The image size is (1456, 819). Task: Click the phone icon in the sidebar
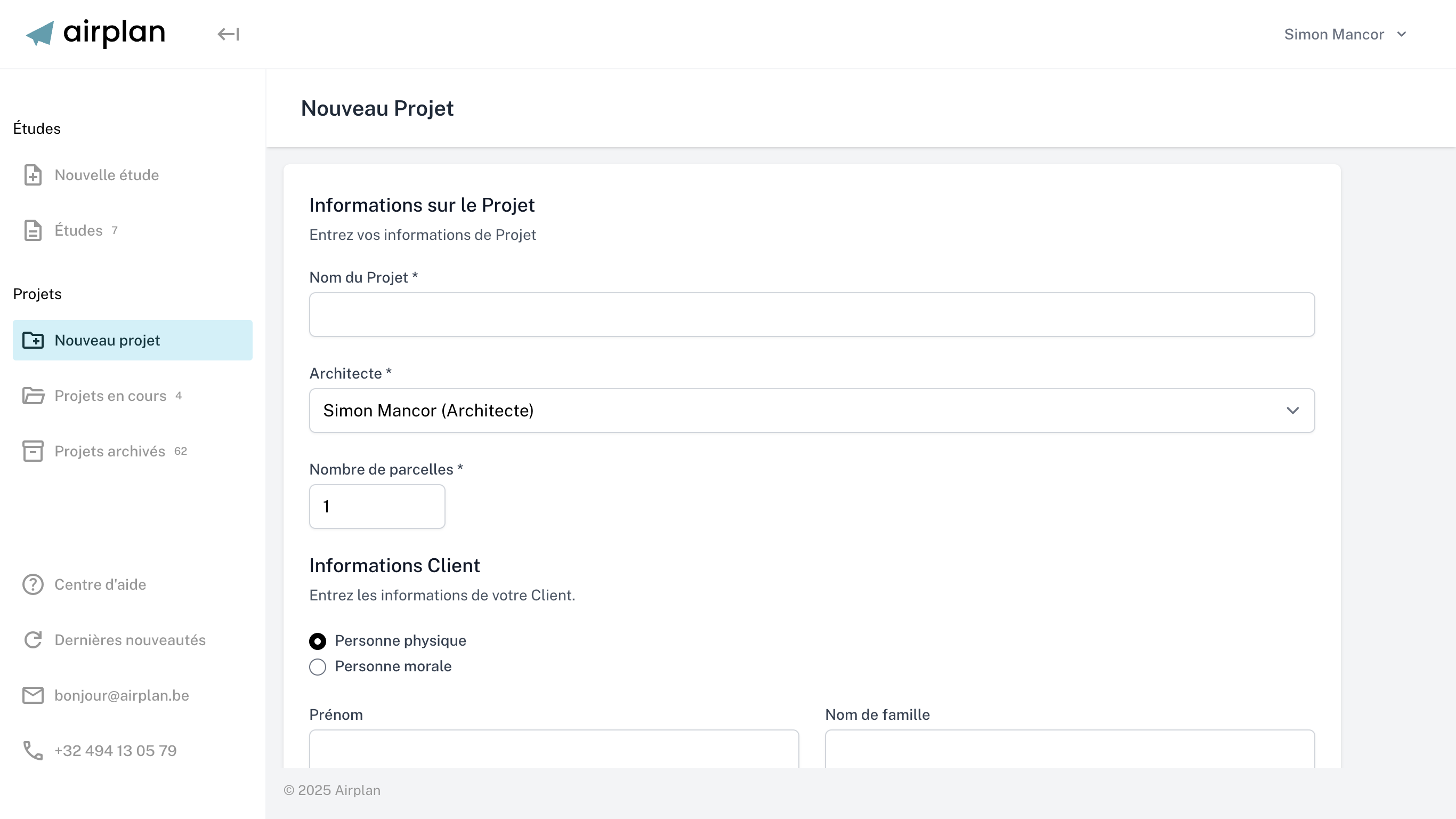[x=33, y=751]
